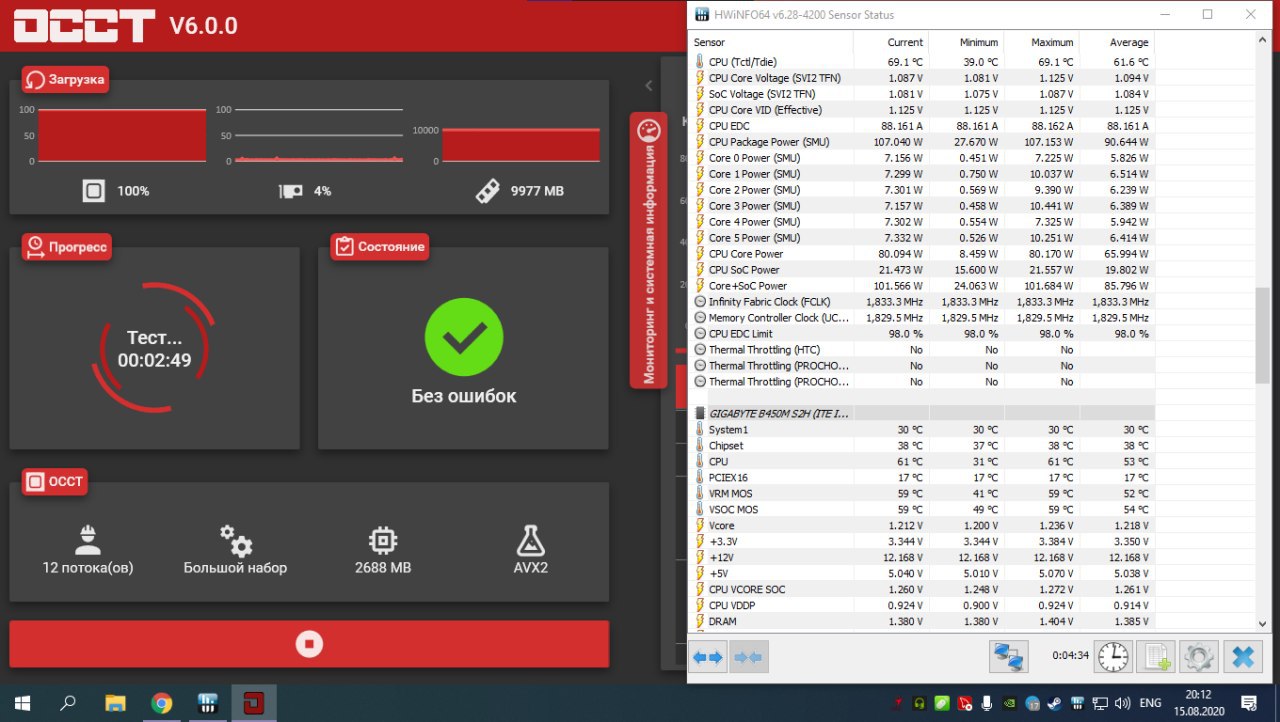
Task: Open the Мониторинг и системная информация side tab
Action: pos(649,250)
